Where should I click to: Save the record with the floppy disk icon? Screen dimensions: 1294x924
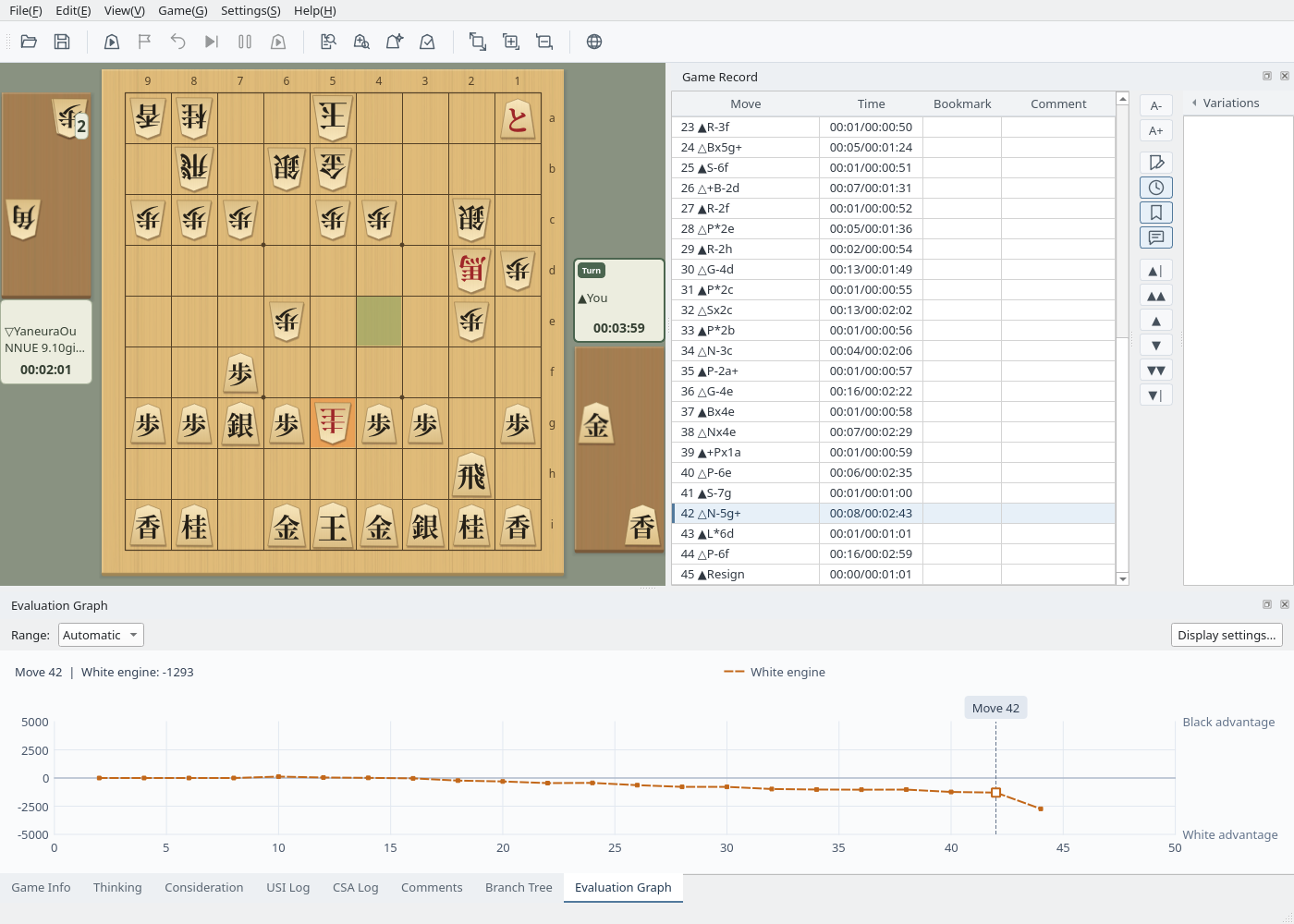point(62,42)
